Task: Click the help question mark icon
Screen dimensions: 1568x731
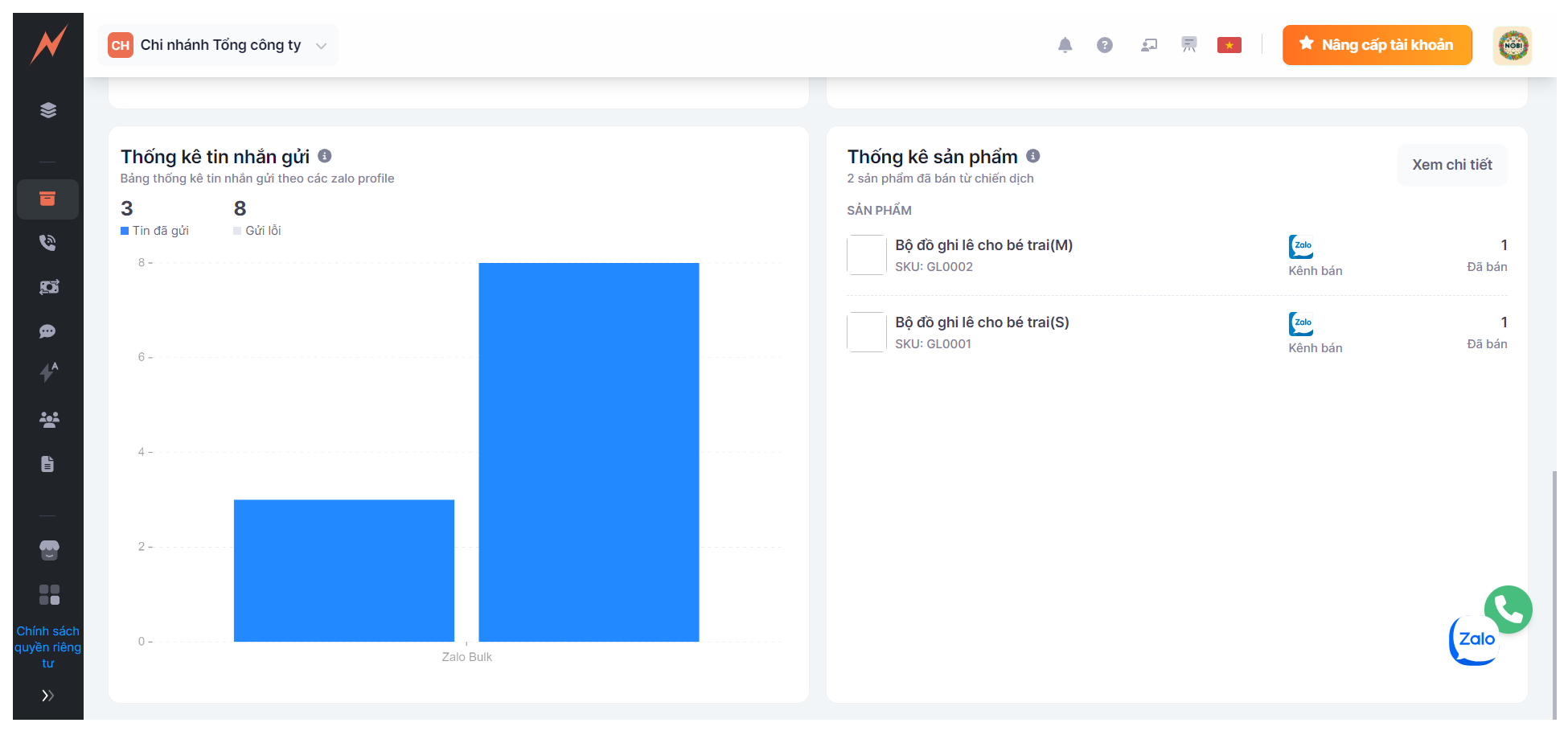Action: 1105,45
